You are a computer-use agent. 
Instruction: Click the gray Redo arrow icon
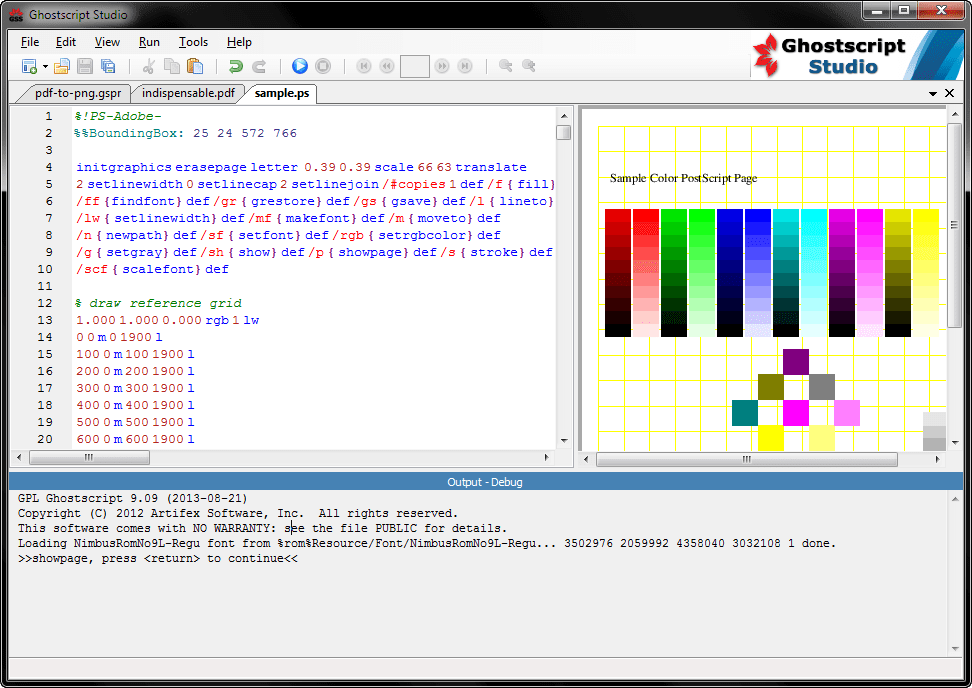click(259, 66)
